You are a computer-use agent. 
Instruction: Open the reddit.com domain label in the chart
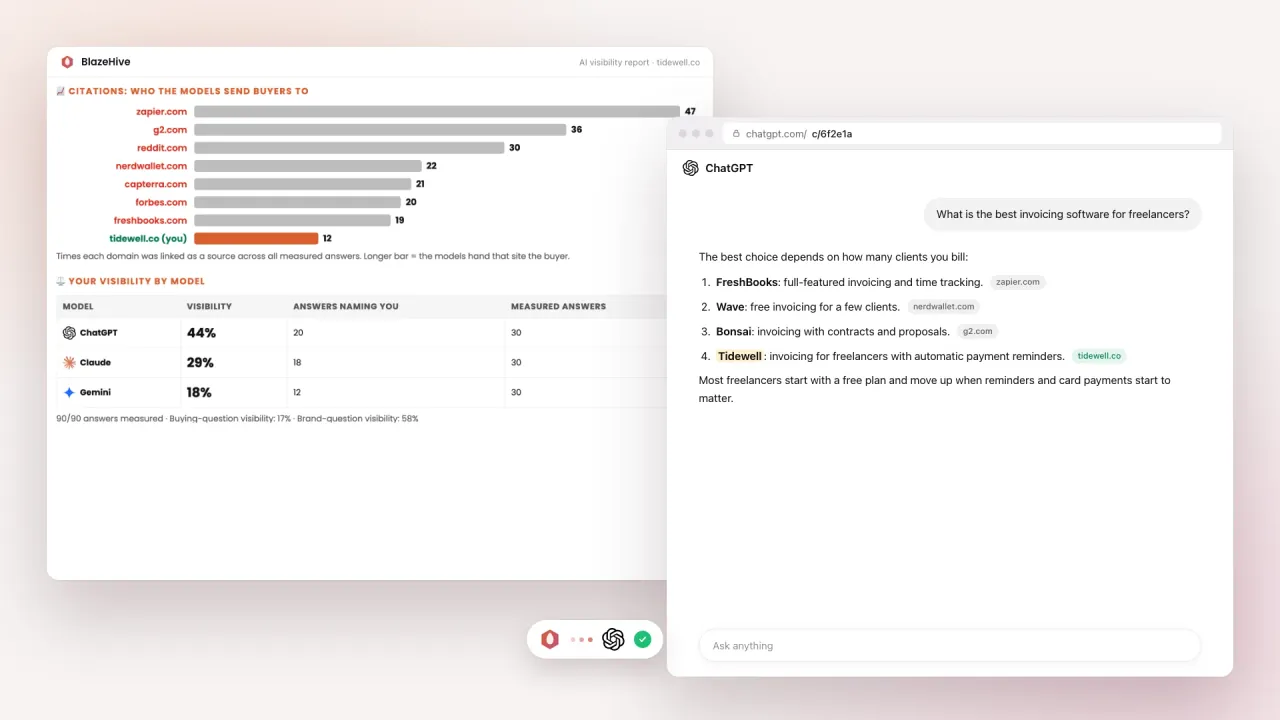[x=162, y=147]
